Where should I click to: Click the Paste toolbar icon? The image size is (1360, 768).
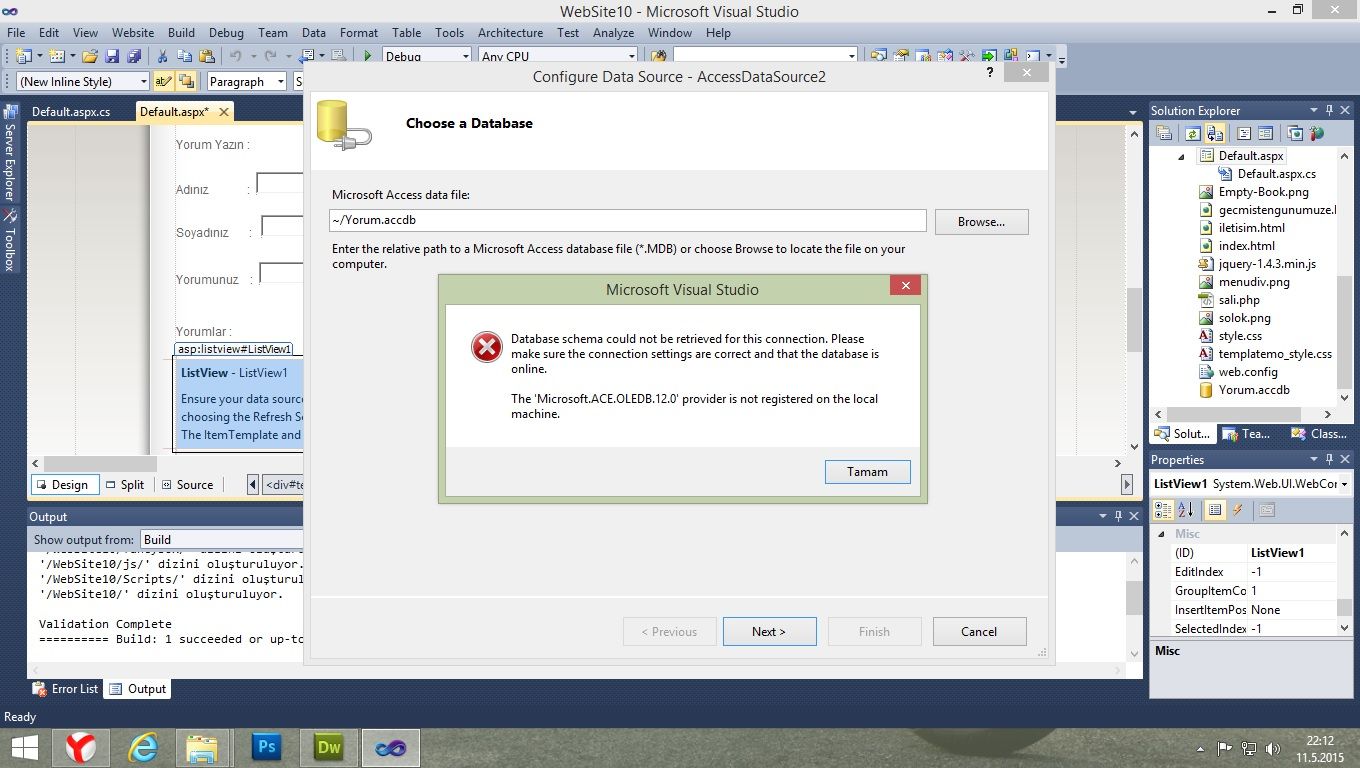tap(207, 56)
